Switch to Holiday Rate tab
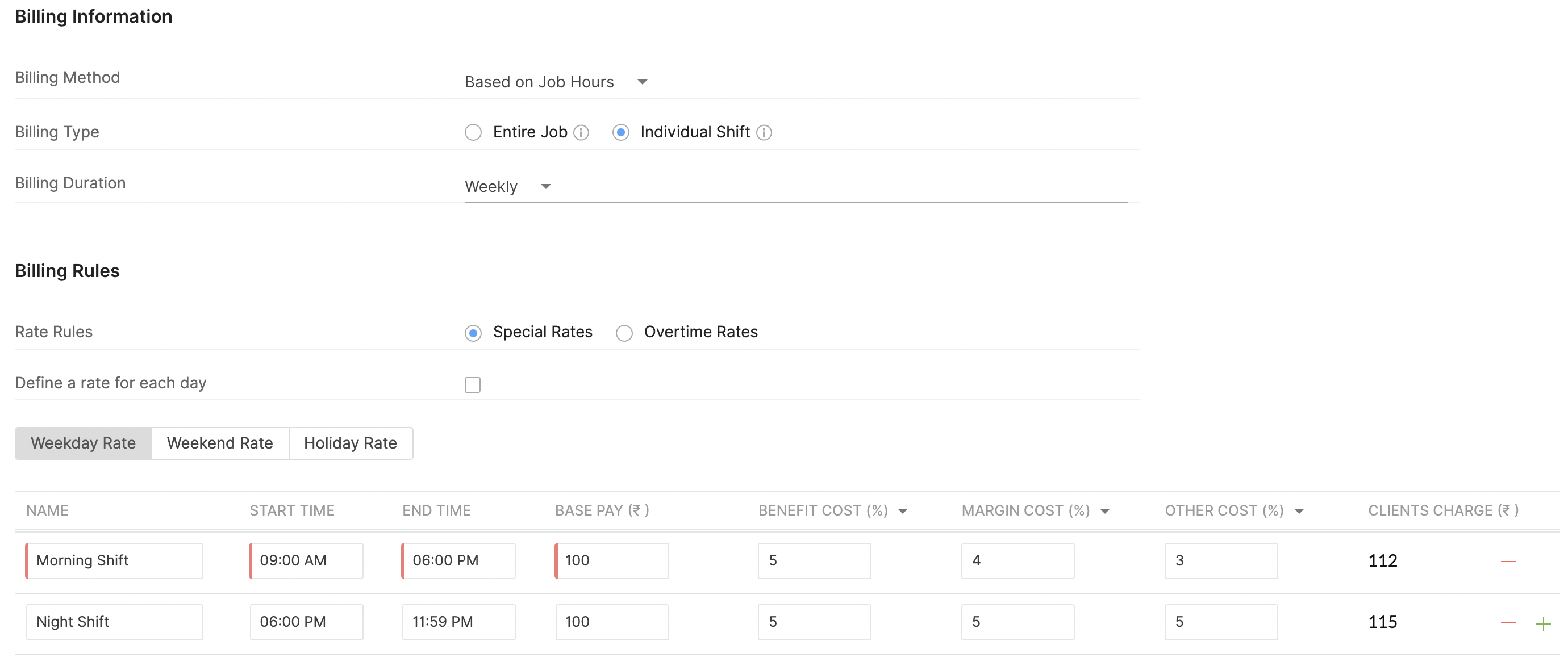1568x662 pixels. [350, 443]
